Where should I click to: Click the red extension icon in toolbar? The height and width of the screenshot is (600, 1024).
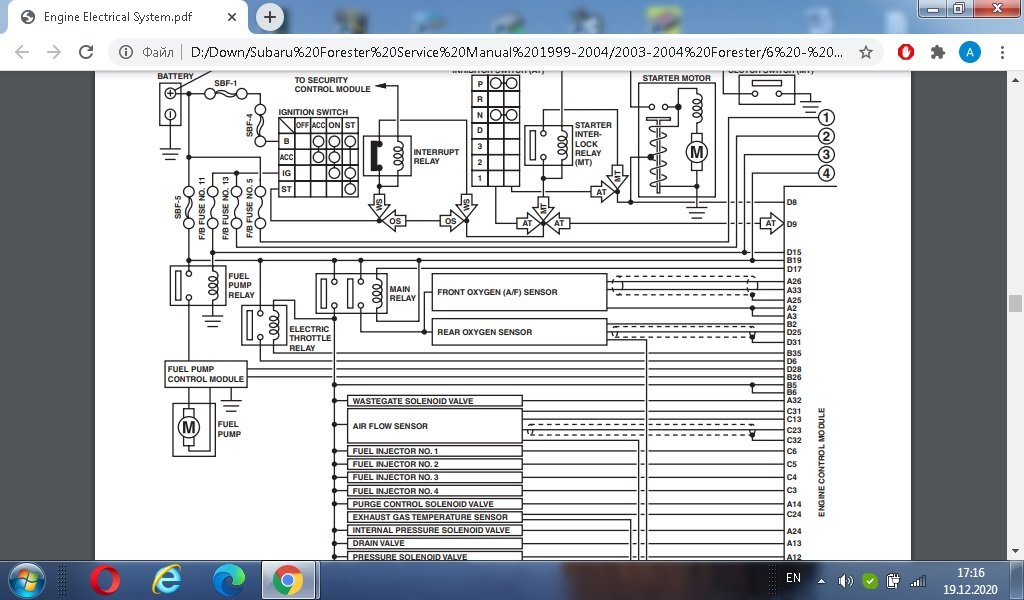(907, 52)
